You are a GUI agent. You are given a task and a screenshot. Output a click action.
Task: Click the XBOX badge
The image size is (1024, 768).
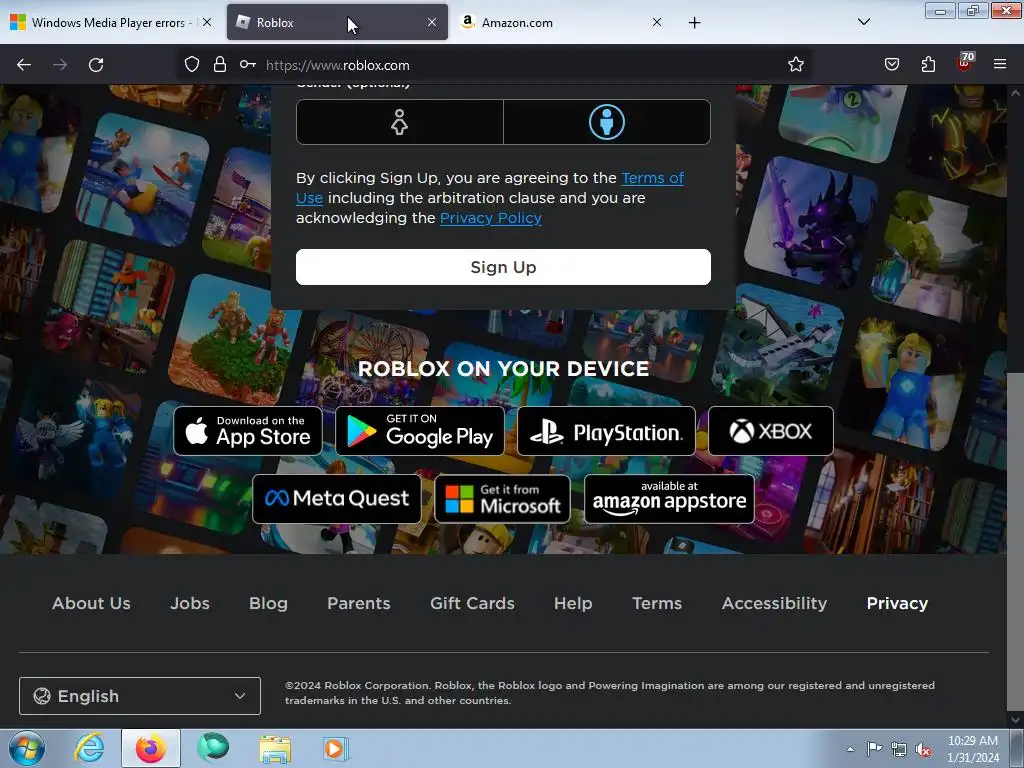click(x=771, y=431)
